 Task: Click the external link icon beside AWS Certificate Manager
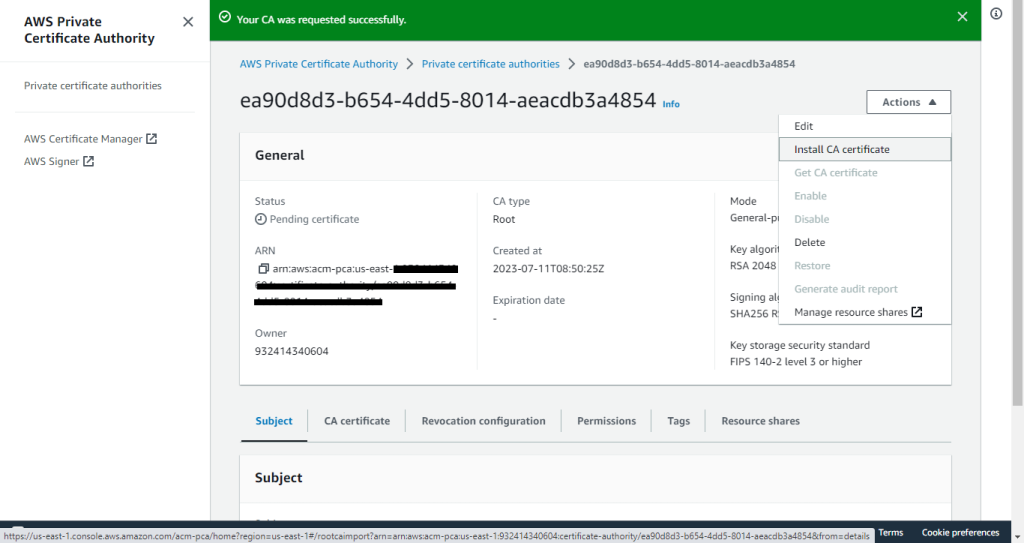[152, 139]
